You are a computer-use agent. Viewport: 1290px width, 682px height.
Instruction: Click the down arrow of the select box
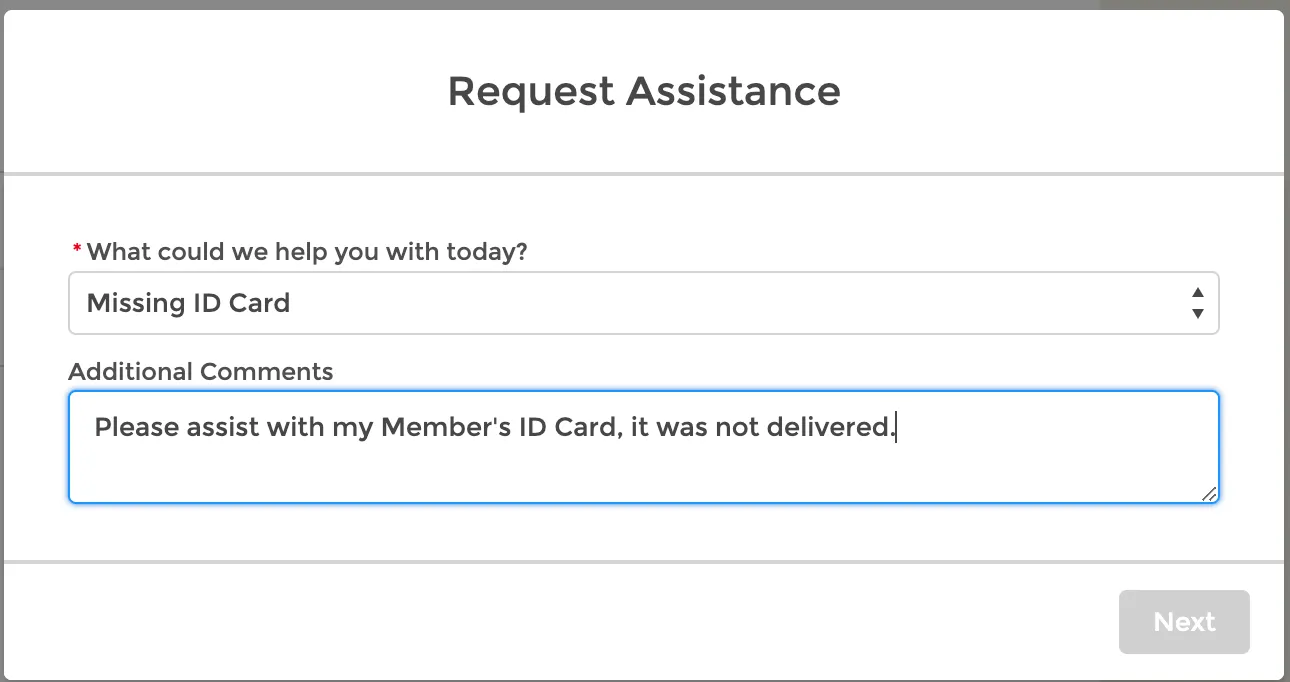coord(1197,313)
